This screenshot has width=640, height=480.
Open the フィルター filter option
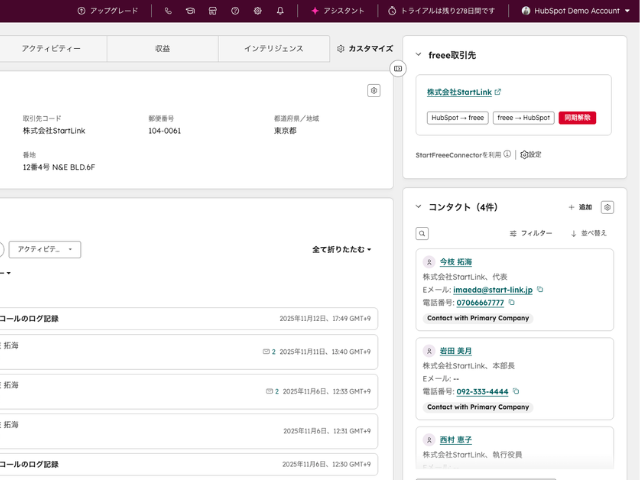[x=531, y=233]
